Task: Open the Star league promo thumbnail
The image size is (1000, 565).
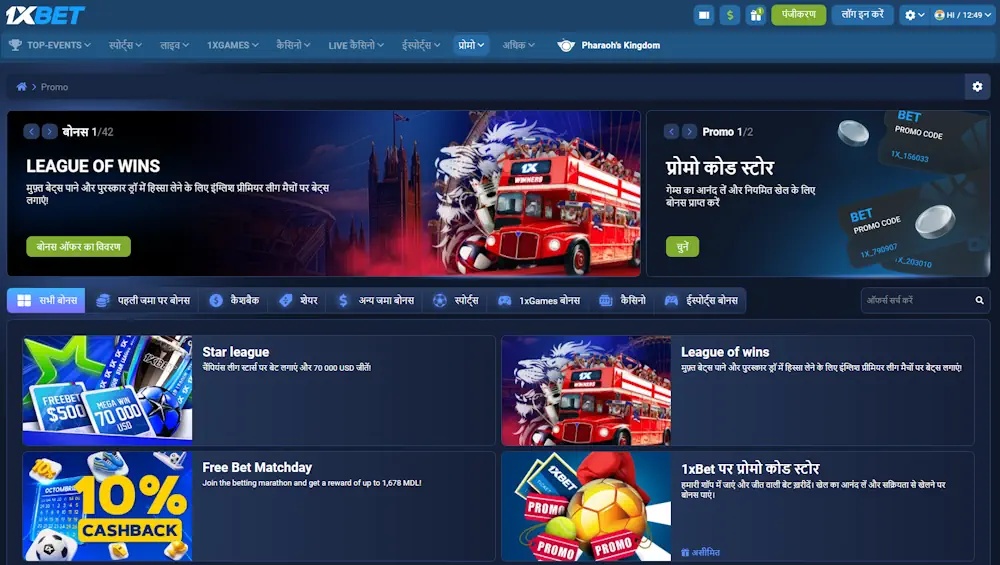Action: point(107,390)
